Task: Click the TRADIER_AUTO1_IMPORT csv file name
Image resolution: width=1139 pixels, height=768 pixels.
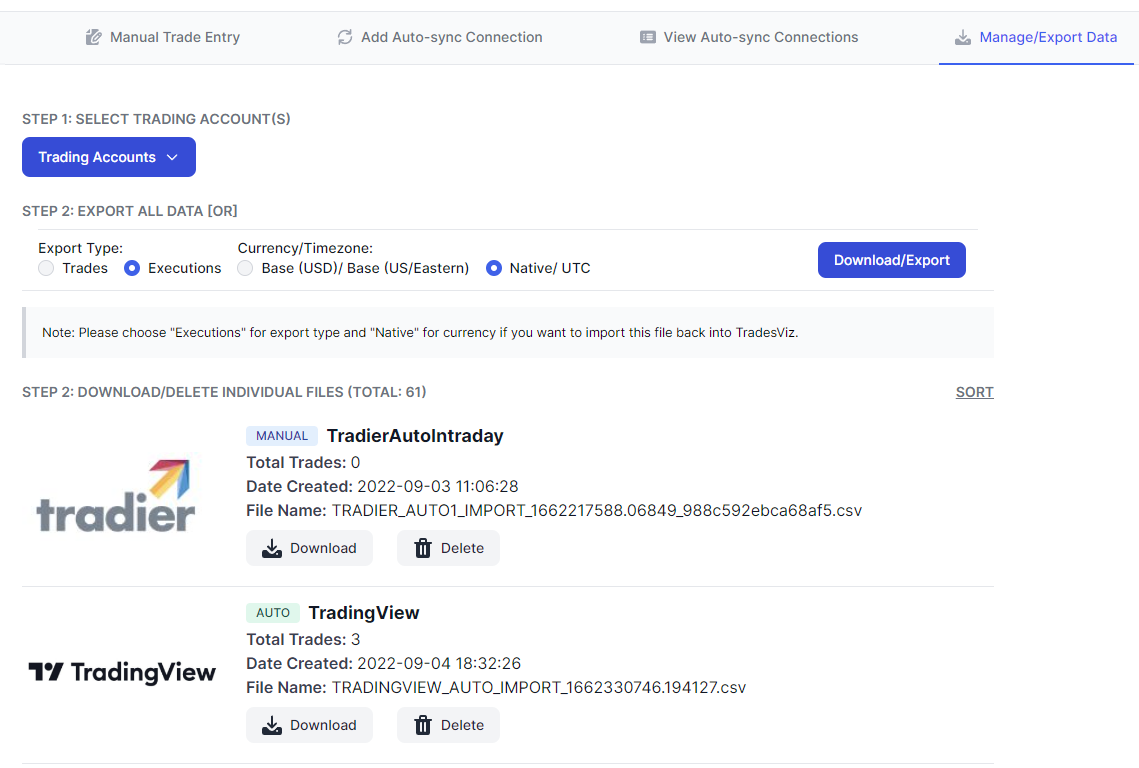Action: [x=597, y=511]
